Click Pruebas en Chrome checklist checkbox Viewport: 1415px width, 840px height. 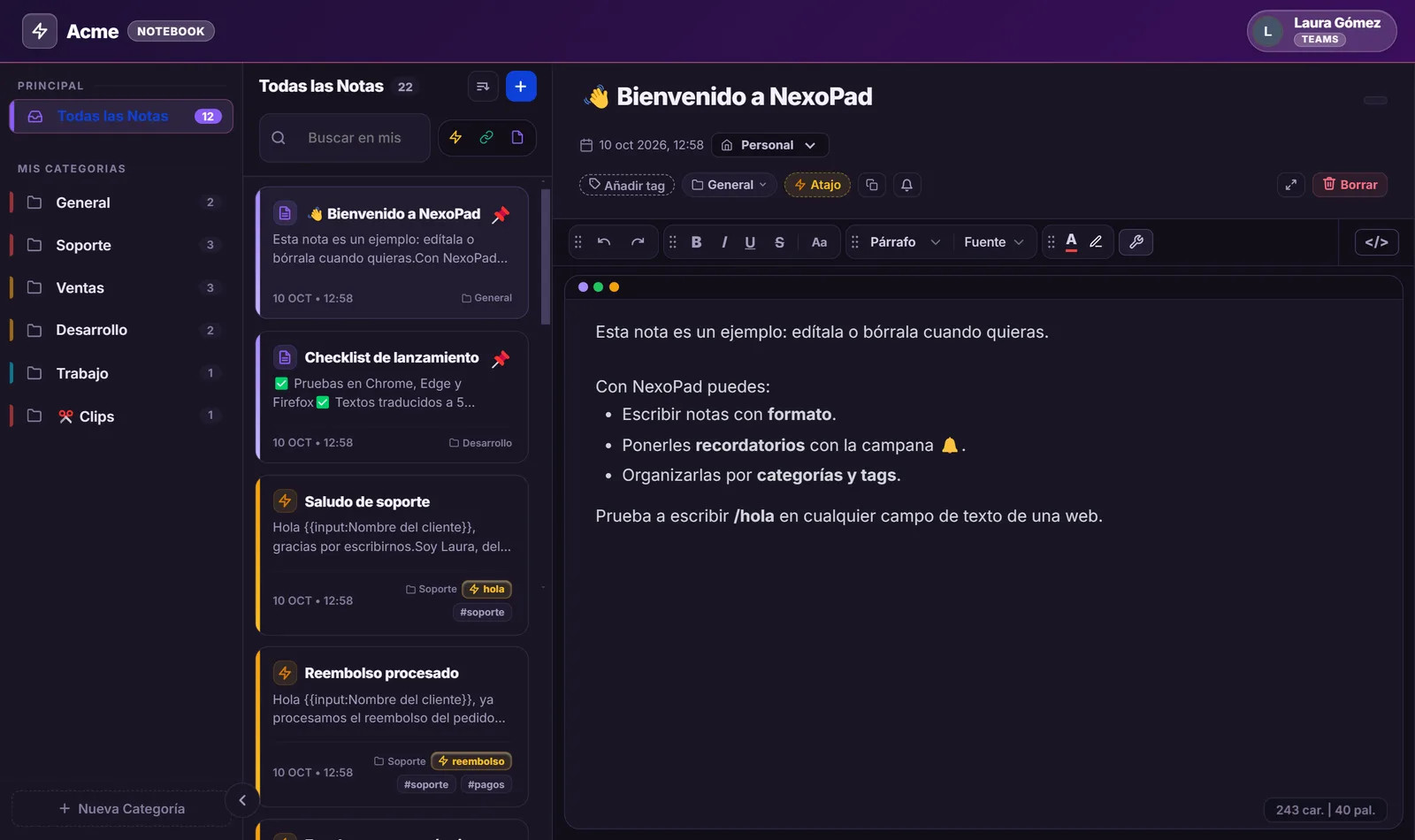[x=281, y=384]
